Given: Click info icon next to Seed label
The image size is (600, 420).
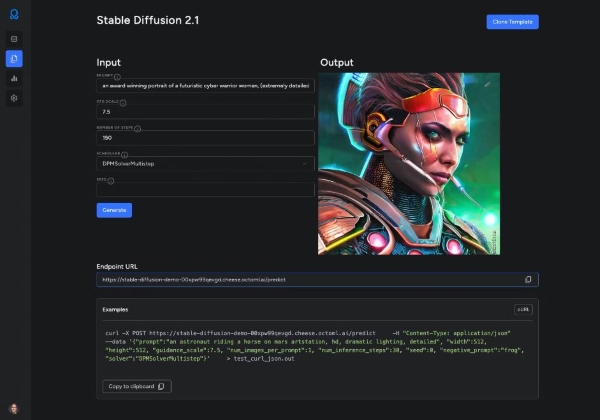Looking at the screenshot, I should [x=110, y=181].
